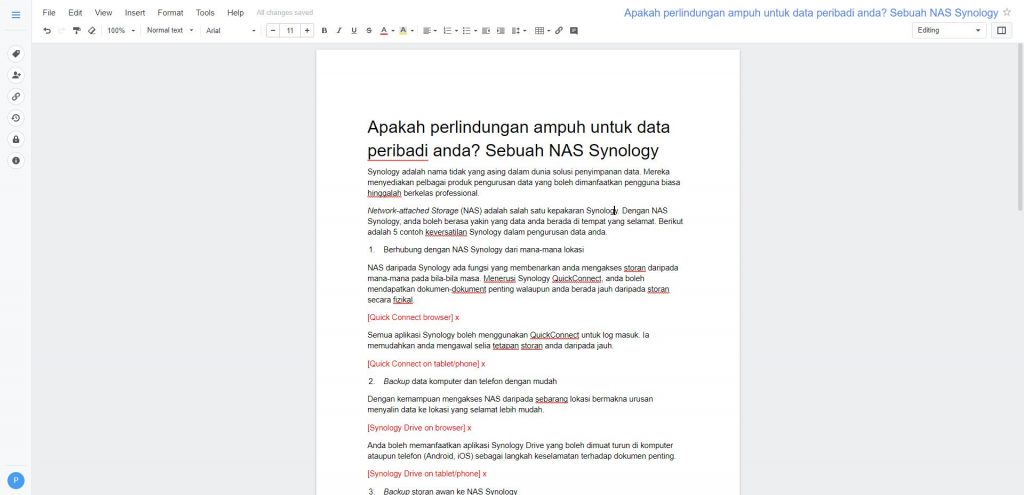Open the File menu
Screen dimensions: 1024x495
pos(49,12)
